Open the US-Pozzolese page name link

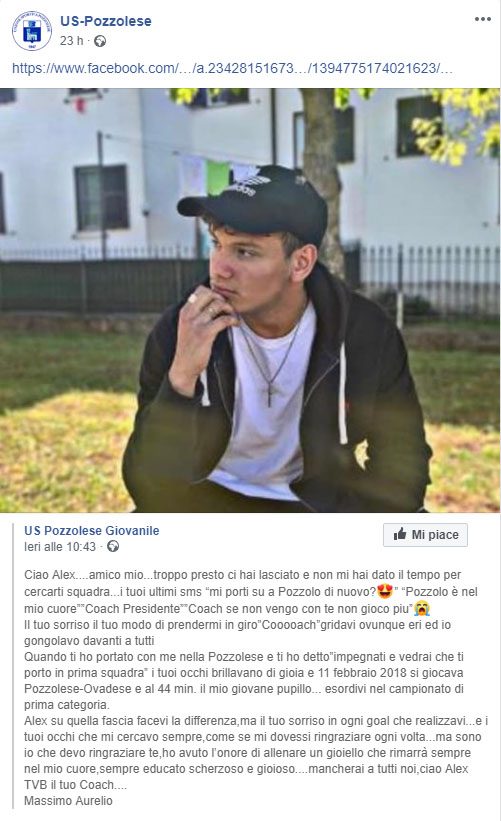(106, 21)
